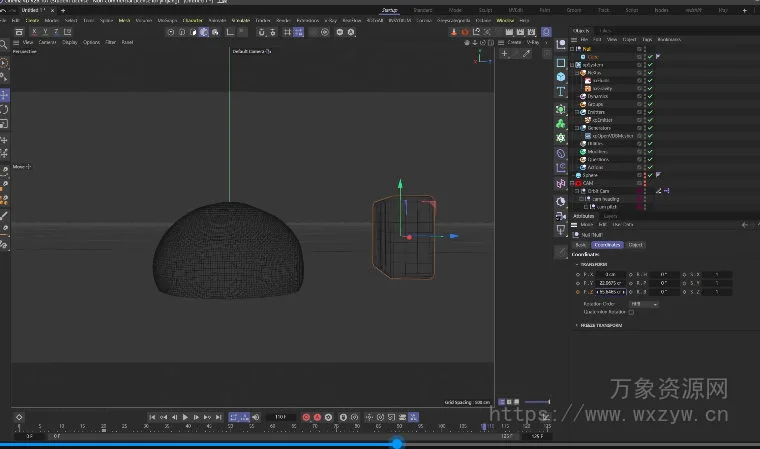Open the Layers panel tab
Image resolution: width=760 pixels, height=449 pixels.
pos(610,216)
